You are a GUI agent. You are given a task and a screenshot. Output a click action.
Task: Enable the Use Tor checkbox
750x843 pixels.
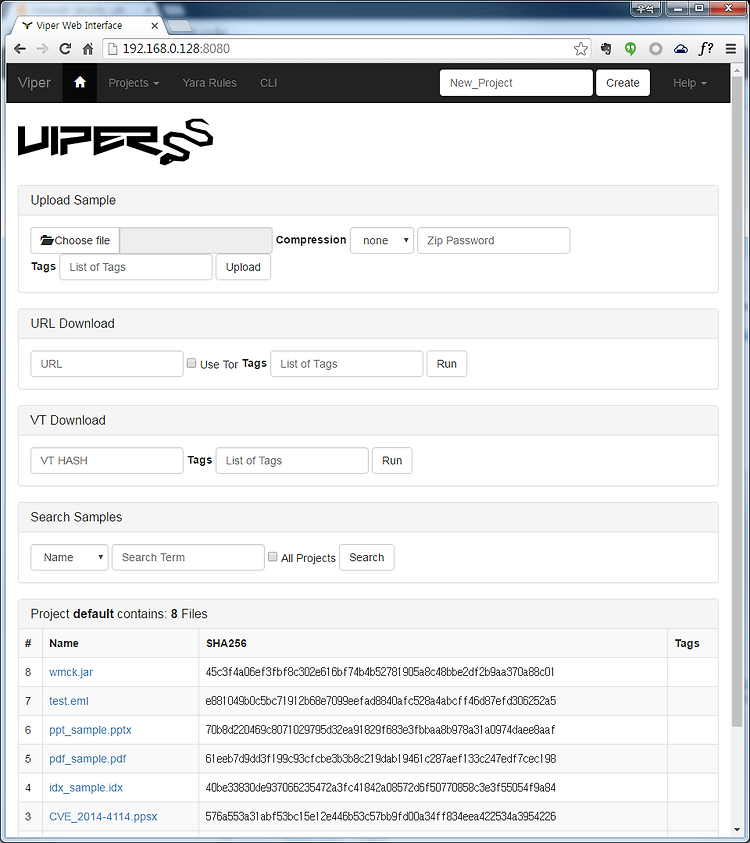click(191, 363)
